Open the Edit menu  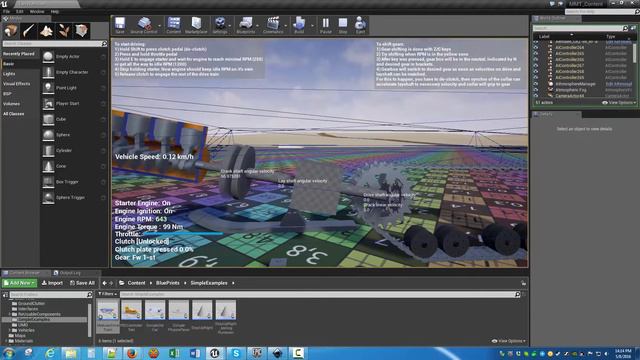pos(20,11)
